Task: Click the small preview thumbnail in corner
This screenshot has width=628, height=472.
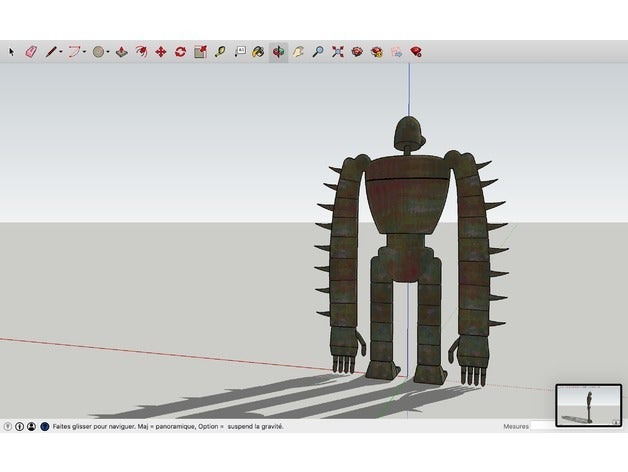Action: tap(588, 406)
